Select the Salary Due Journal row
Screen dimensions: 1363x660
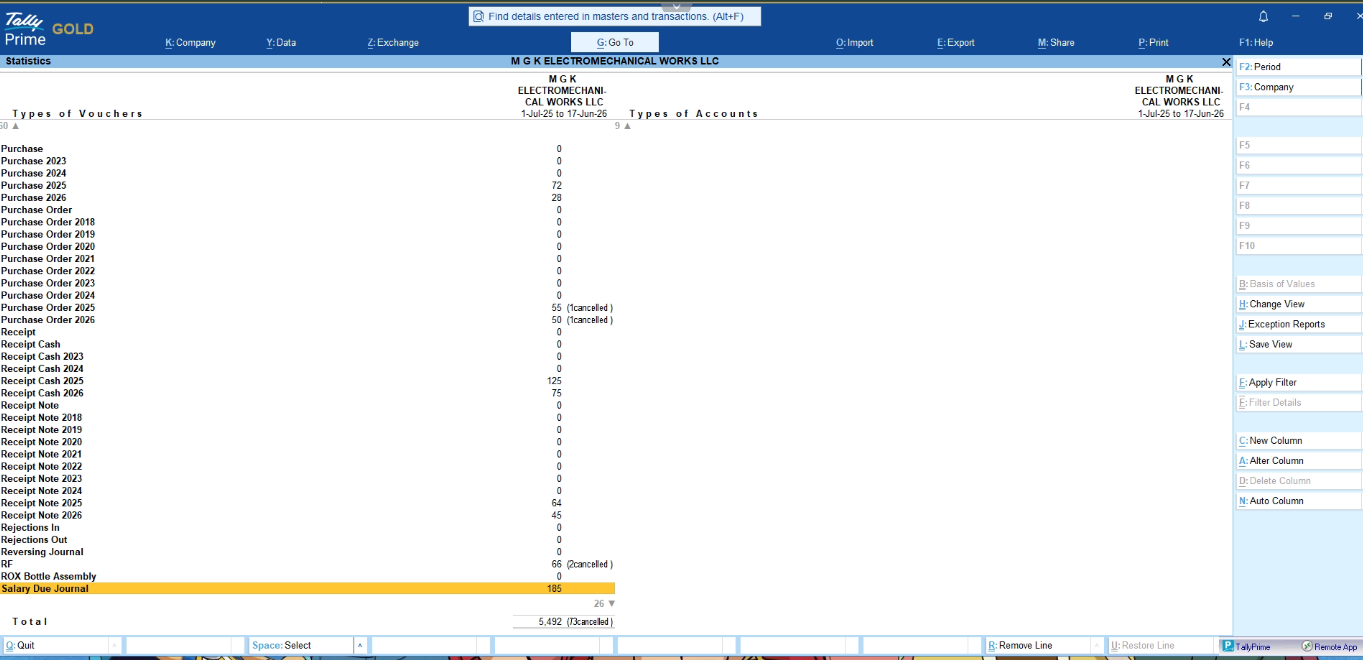[307, 589]
